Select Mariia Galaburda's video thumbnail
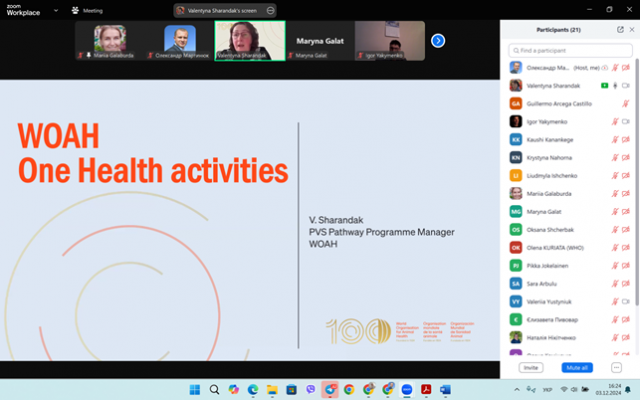 pos(109,41)
